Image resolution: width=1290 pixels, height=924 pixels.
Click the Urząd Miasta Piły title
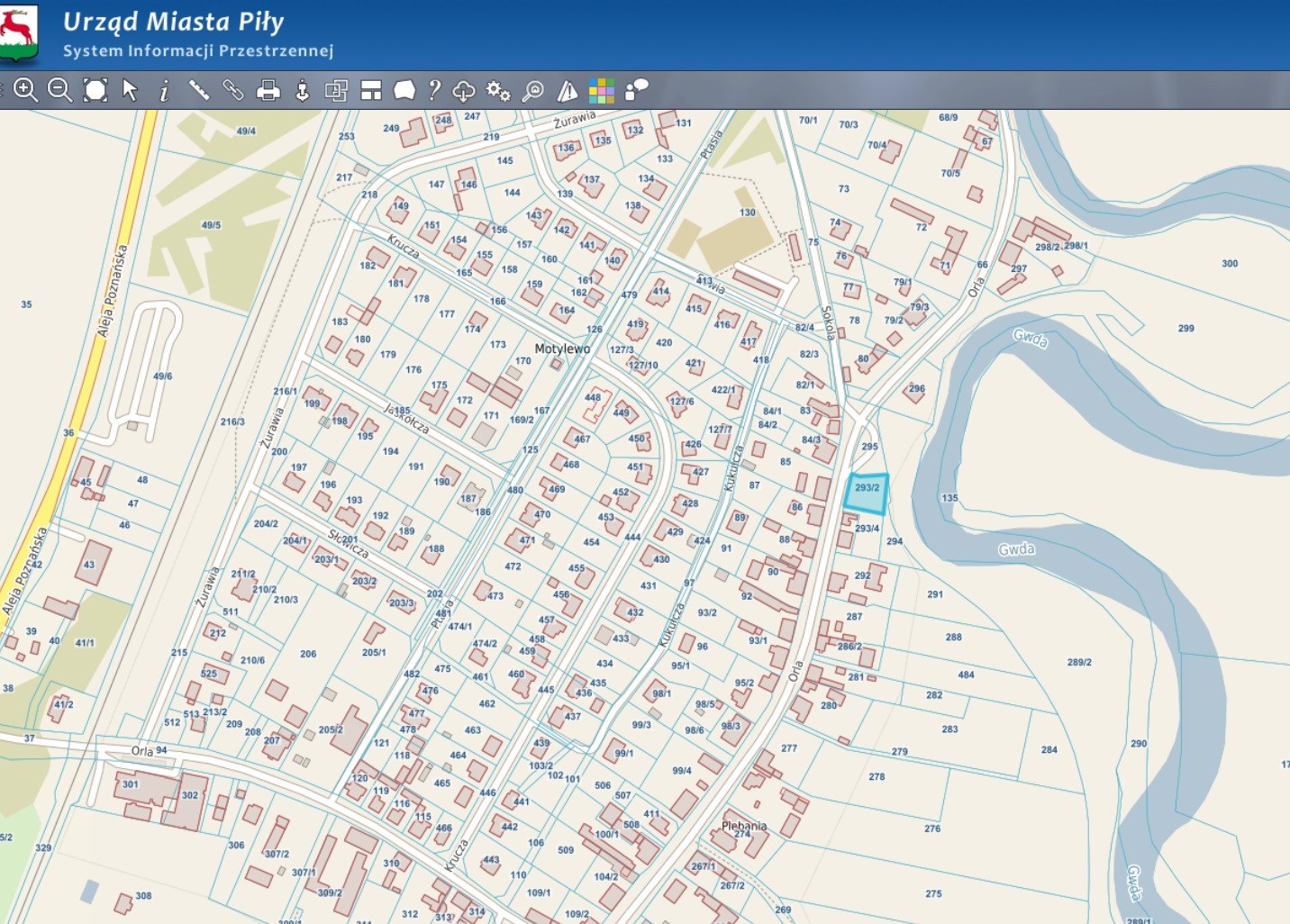click(x=173, y=22)
